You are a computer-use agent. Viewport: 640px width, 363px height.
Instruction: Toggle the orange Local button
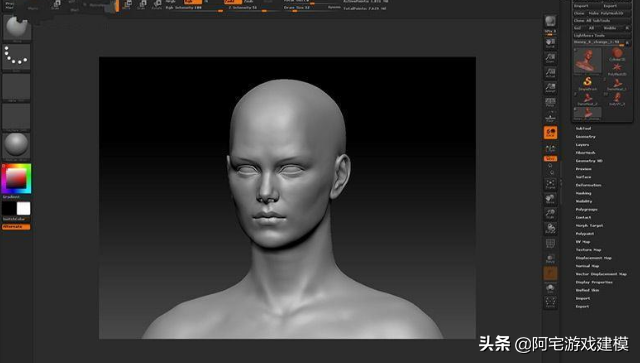click(x=550, y=132)
